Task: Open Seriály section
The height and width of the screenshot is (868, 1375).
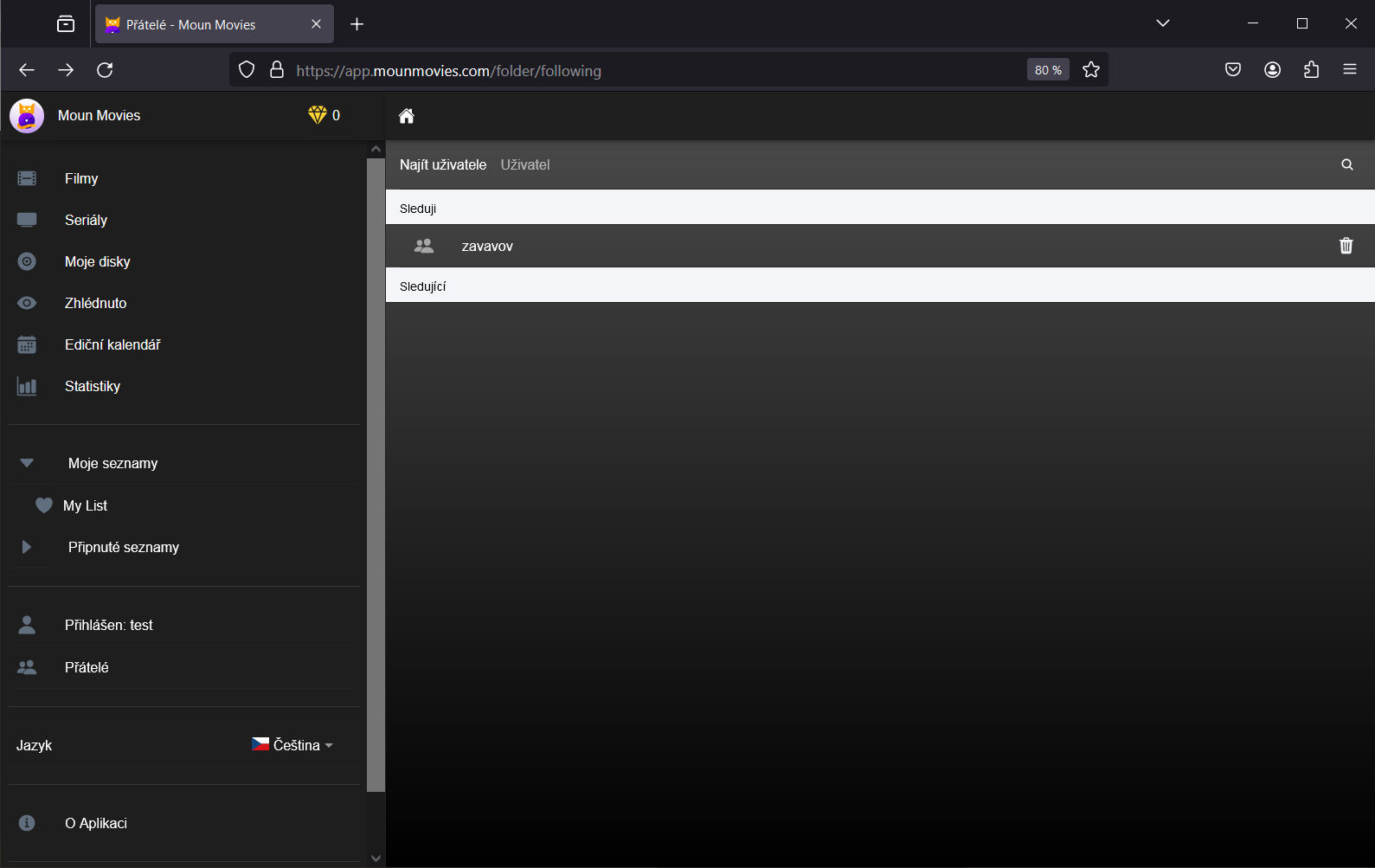Action: point(86,220)
